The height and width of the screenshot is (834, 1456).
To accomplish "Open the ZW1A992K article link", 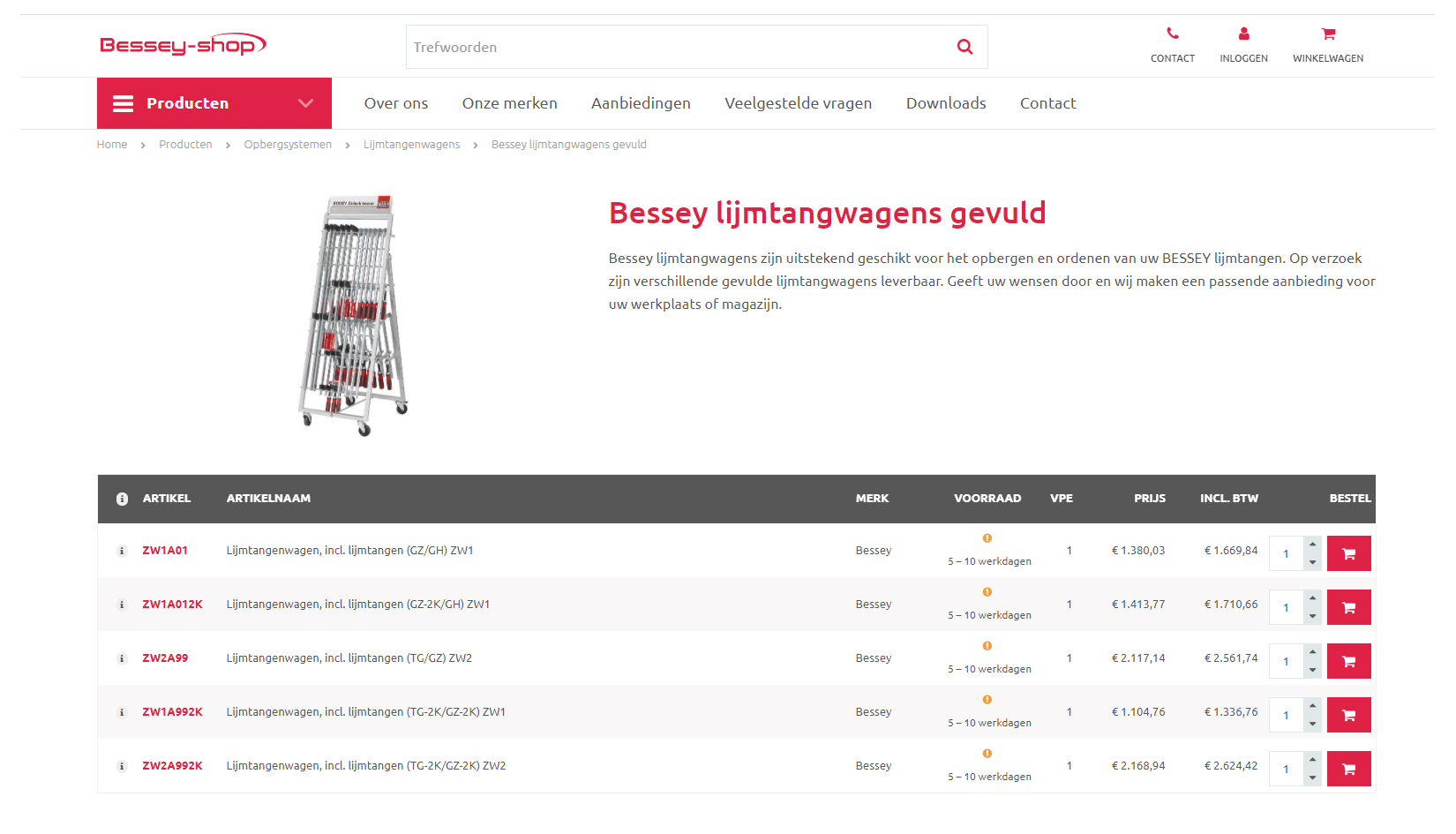I will pyautogui.click(x=172, y=712).
